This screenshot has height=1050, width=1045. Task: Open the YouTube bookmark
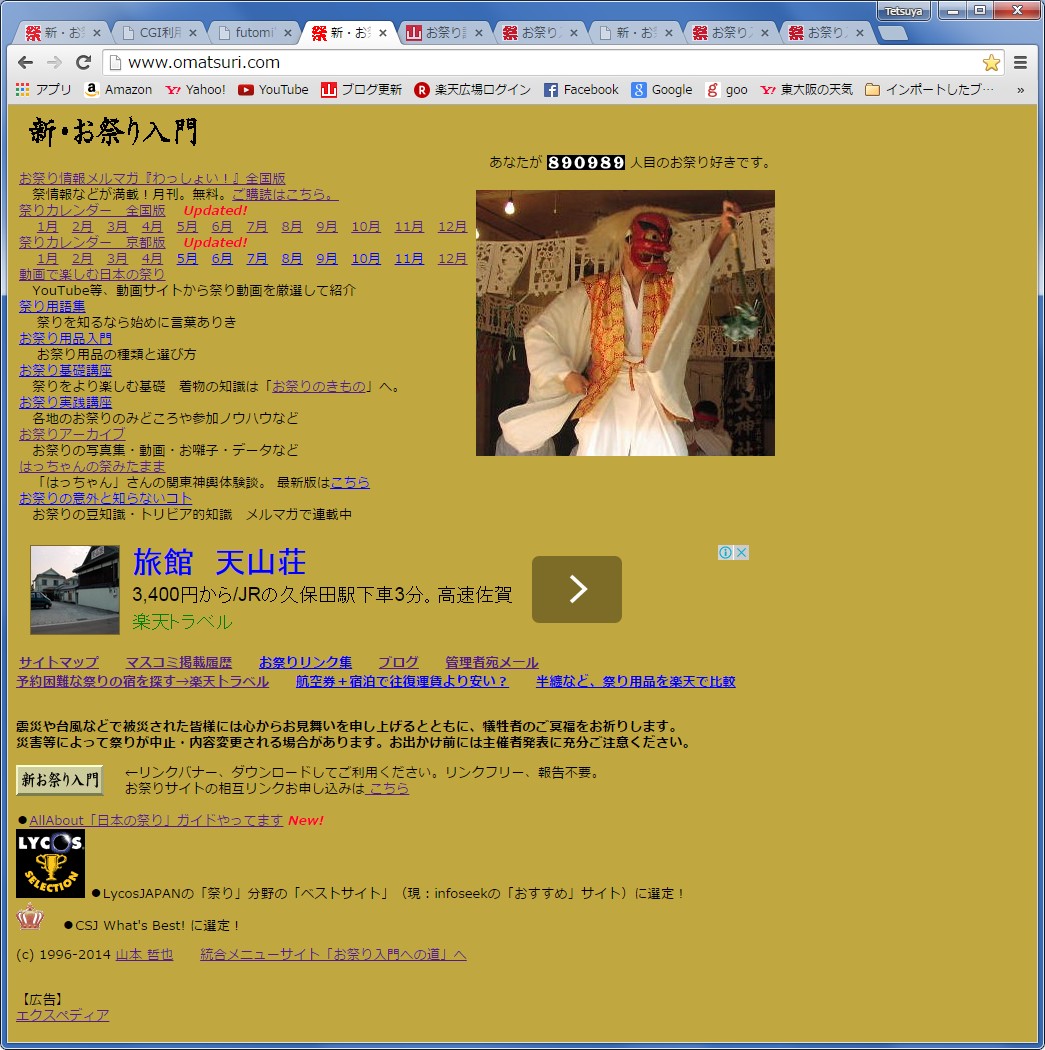273,90
